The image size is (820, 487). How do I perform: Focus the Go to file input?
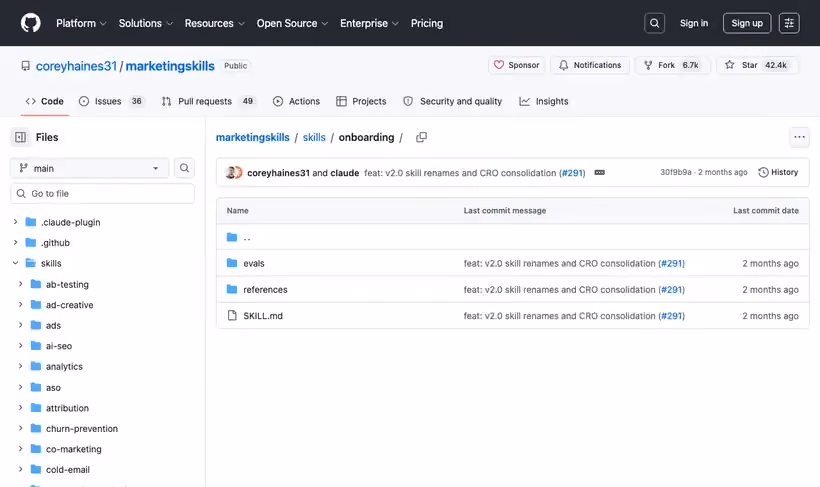102,194
